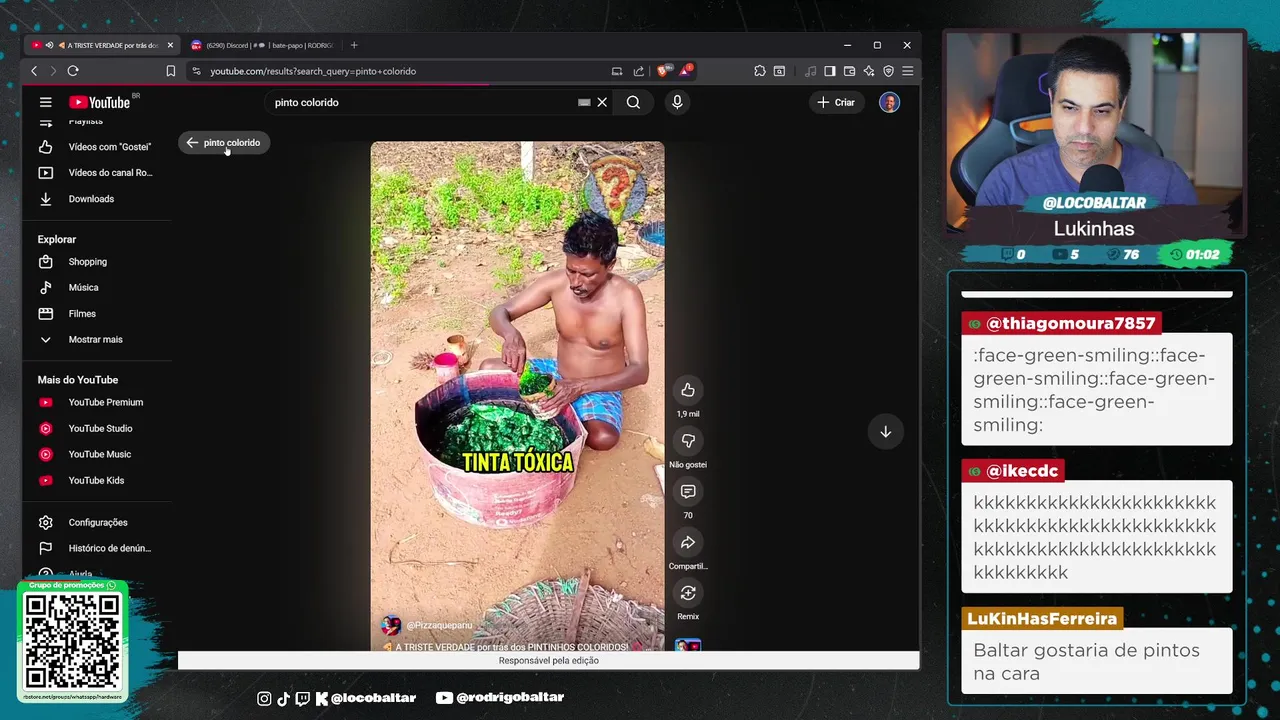The height and width of the screenshot is (720, 1280).
Task: Bookmark this page in the browser toolbar
Action: tap(171, 71)
